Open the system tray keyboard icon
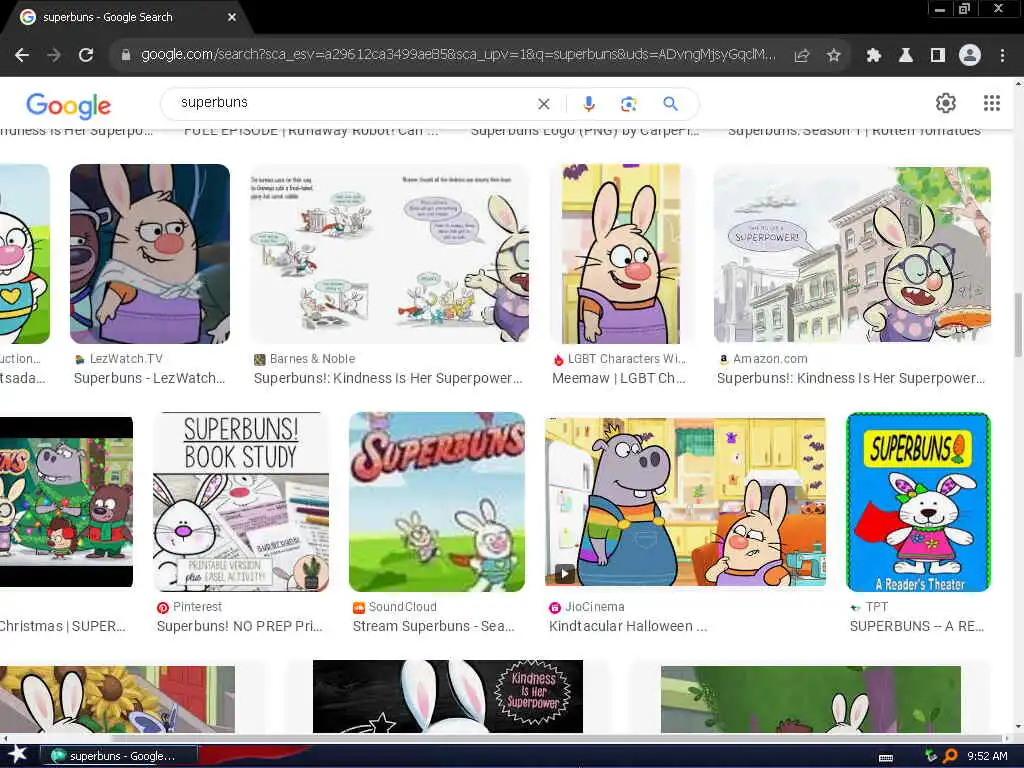Screen dimensions: 1024x768 886,758
